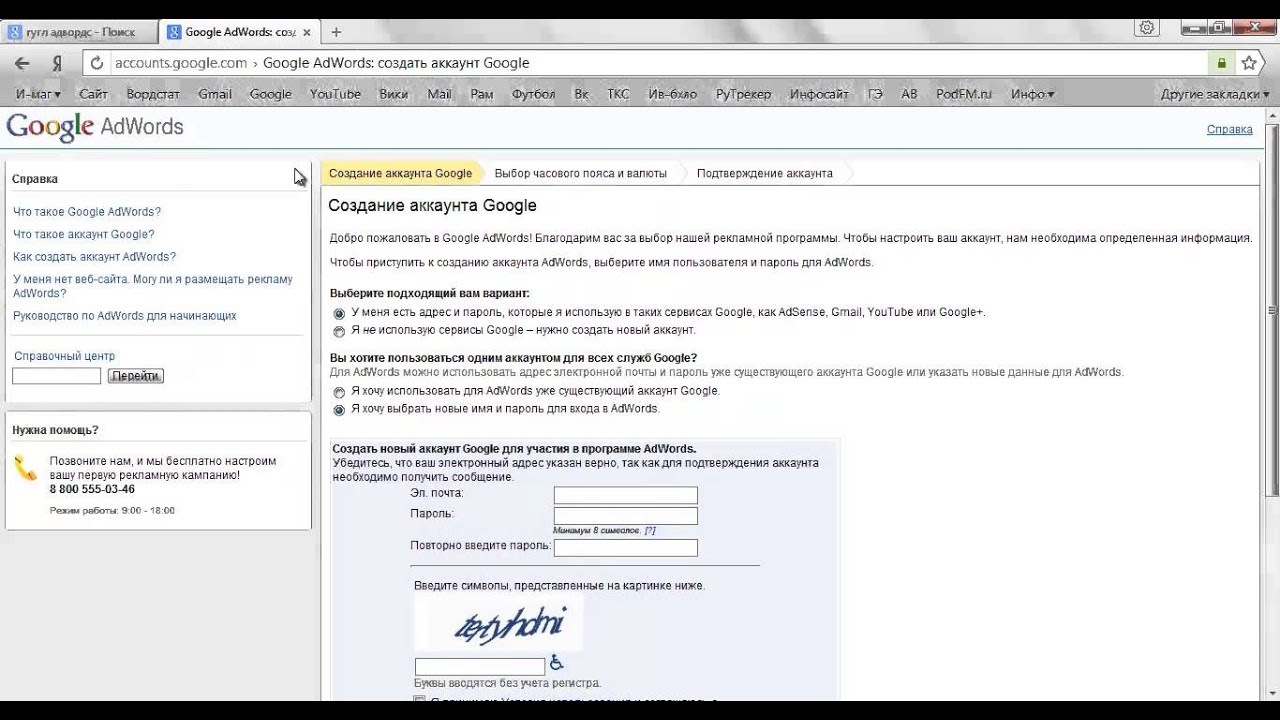1280x720 pixels.
Task: Close the Google AdWords tab
Action: (307, 32)
